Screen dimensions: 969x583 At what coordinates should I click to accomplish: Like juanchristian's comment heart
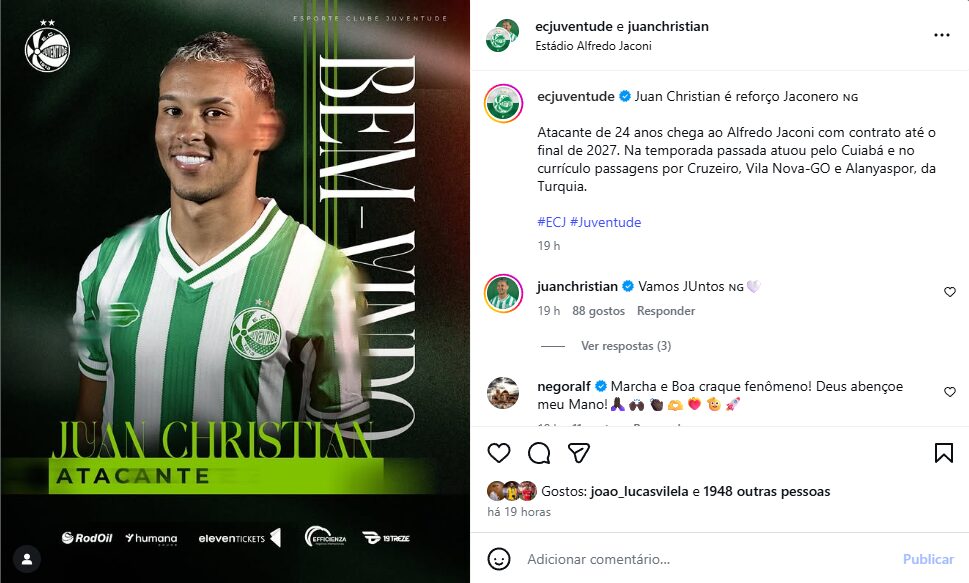pos(950,292)
